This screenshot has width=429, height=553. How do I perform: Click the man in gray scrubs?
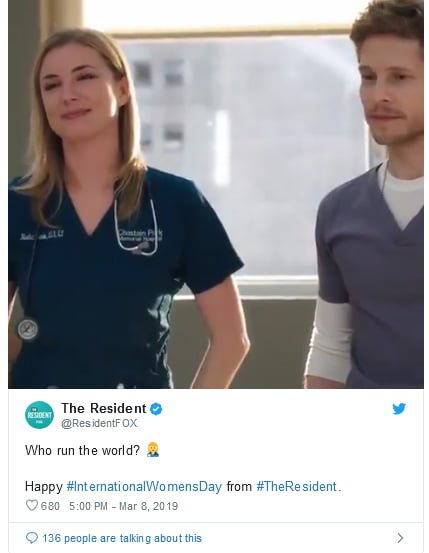tap(369, 198)
